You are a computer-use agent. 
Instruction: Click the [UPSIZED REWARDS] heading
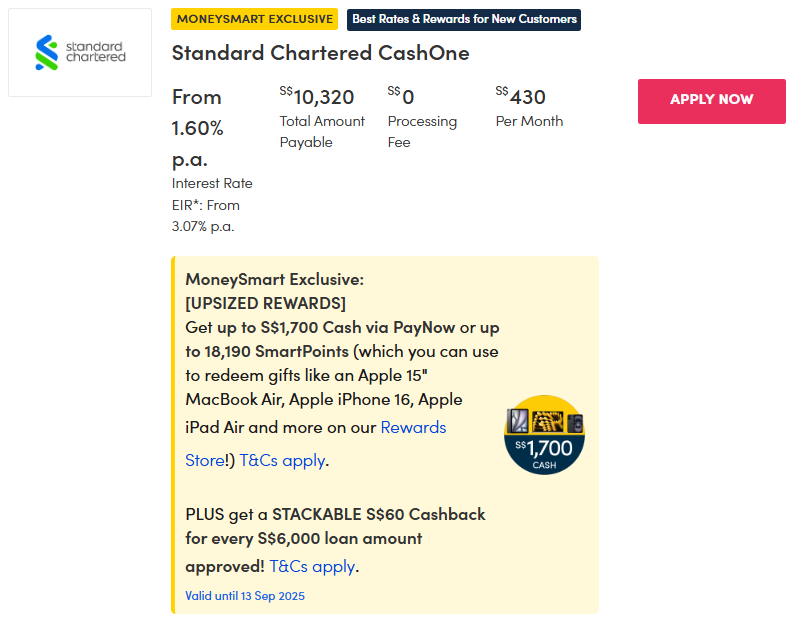pyautogui.click(x=265, y=303)
